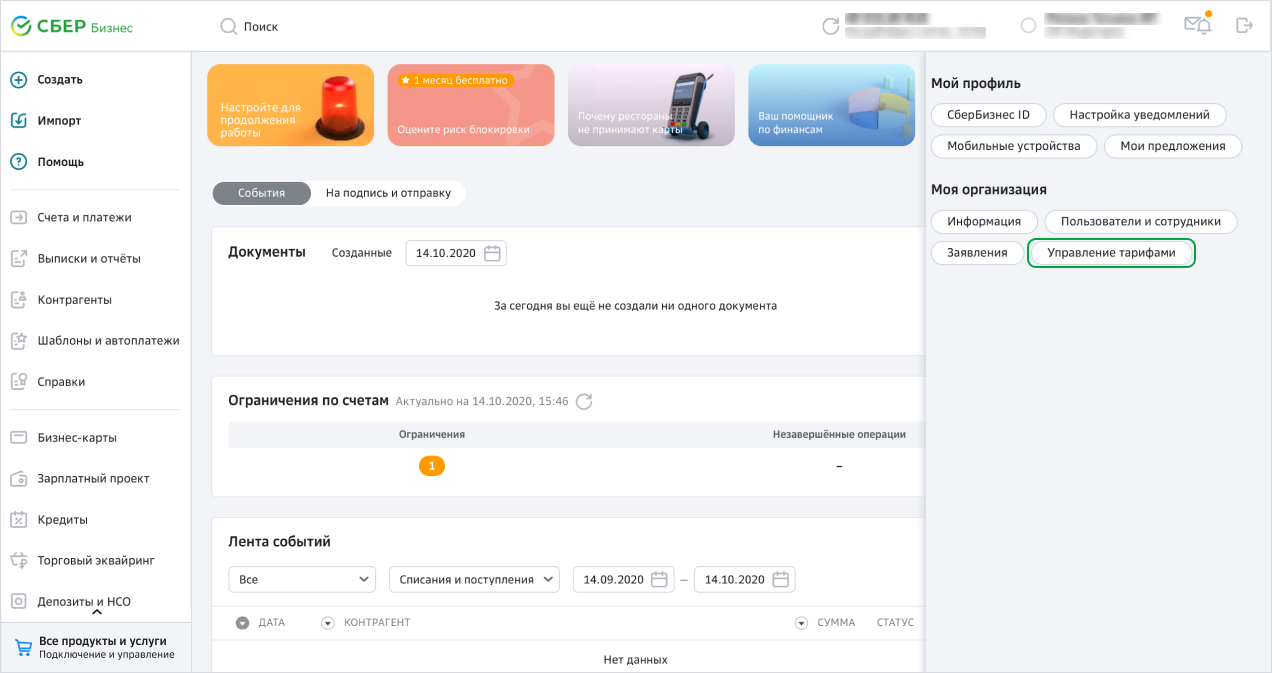The height and width of the screenshot is (673, 1272).
Task: Click the orange restrictions count badge
Action: pyautogui.click(x=432, y=466)
